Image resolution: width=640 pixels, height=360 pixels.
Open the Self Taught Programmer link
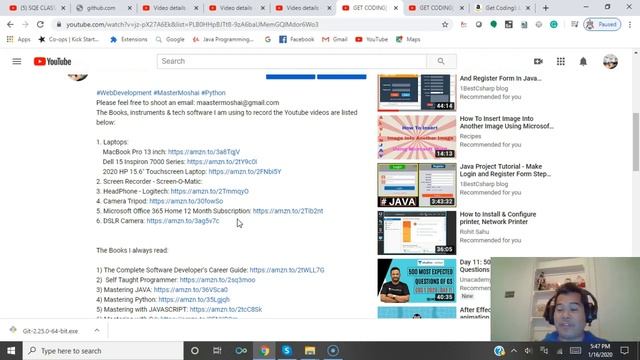217,280
